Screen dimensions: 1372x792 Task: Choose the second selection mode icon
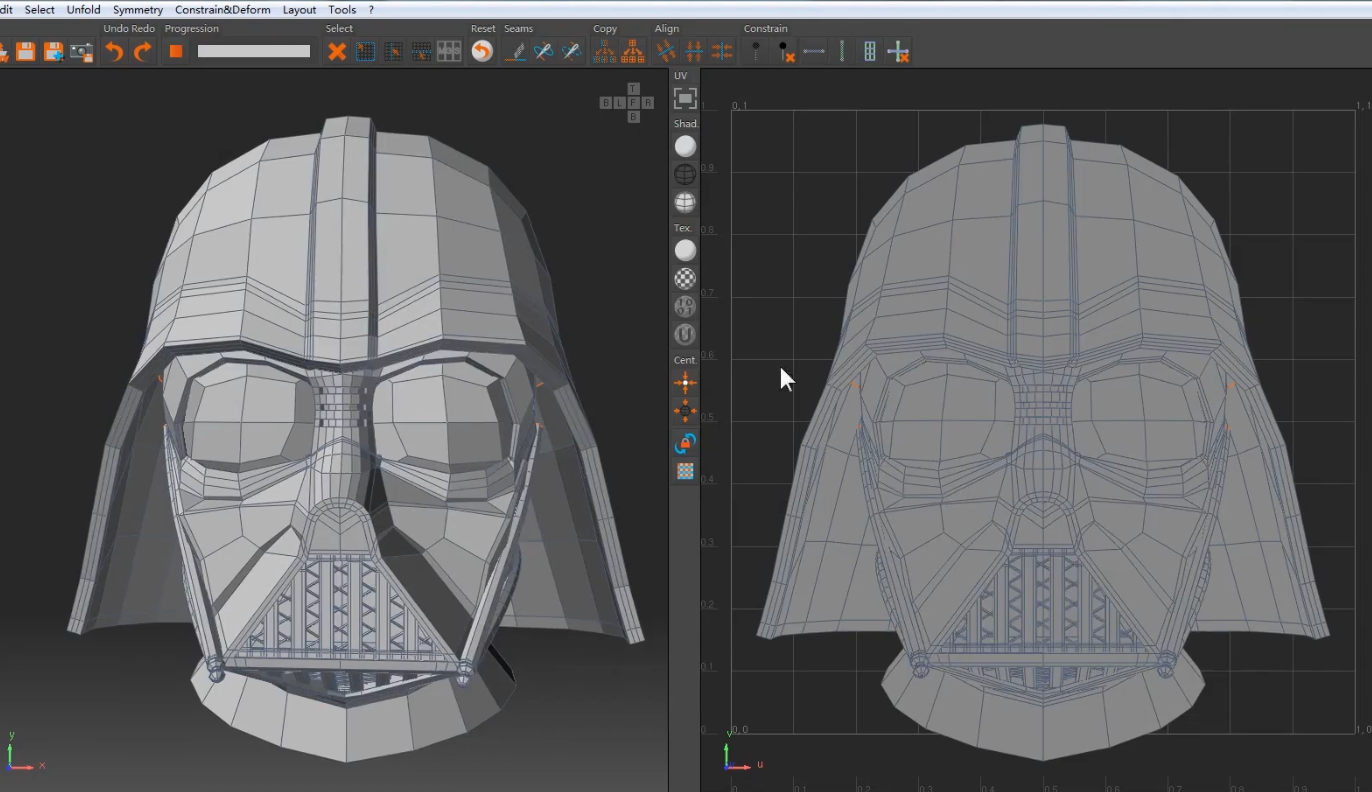(x=393, y=51)
